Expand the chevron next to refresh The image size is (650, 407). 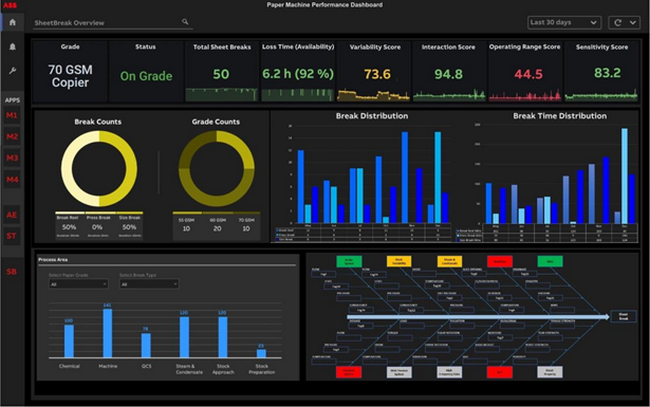pyautogui.click(x=633, y=22)
